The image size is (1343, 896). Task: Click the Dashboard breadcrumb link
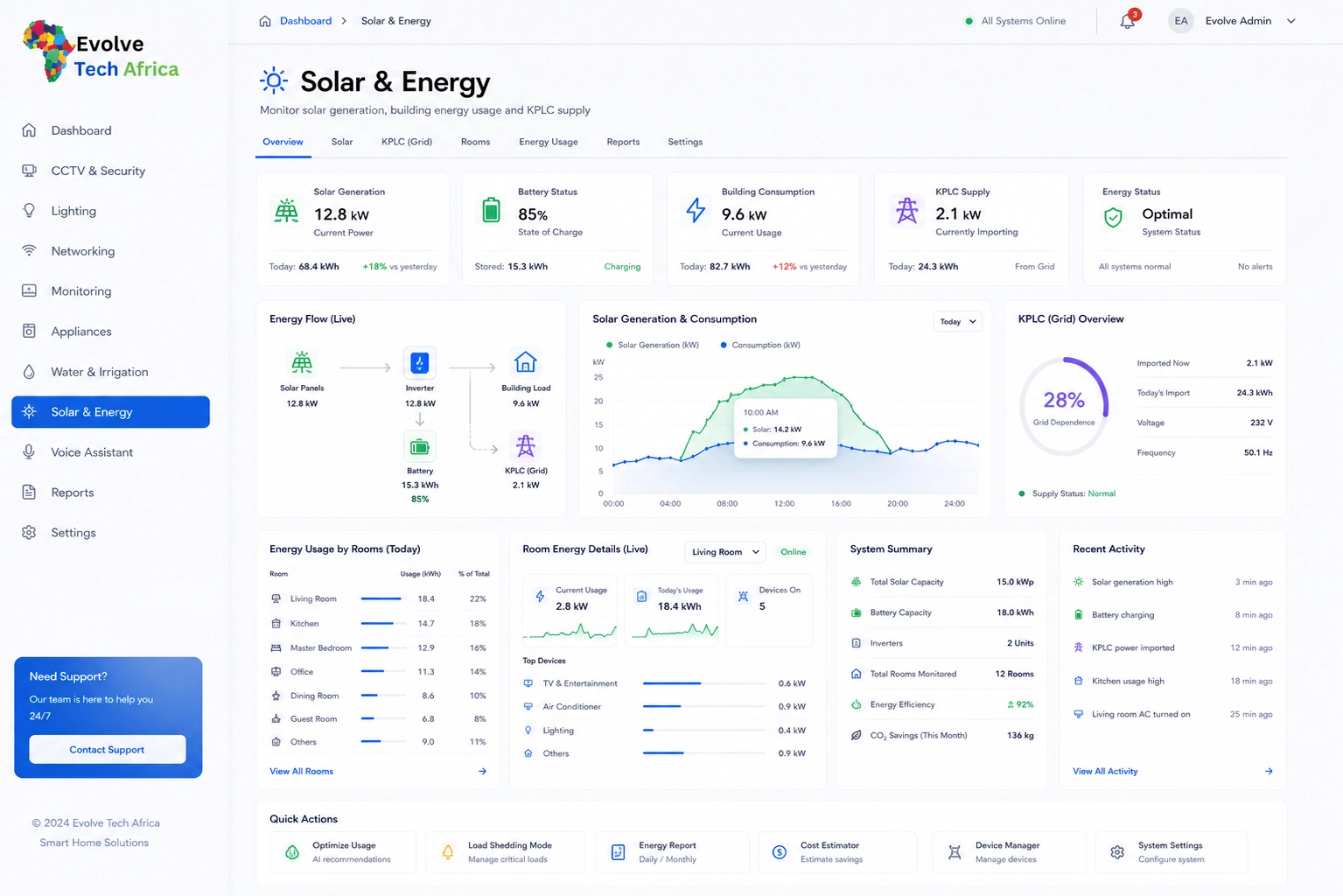[305, 21]
